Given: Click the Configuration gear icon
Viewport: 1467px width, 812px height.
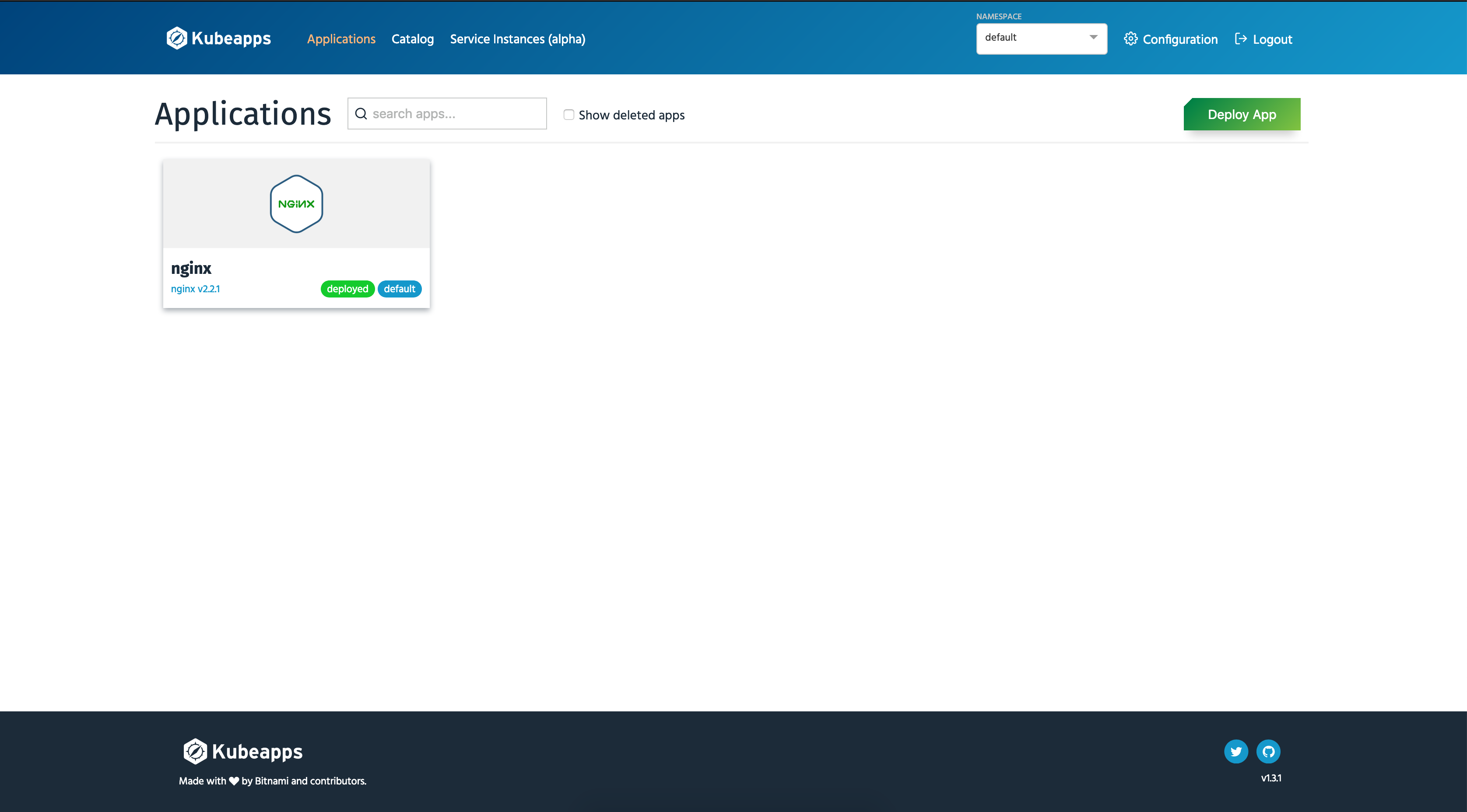Looking at the screenshot, I should [1130, 39].
